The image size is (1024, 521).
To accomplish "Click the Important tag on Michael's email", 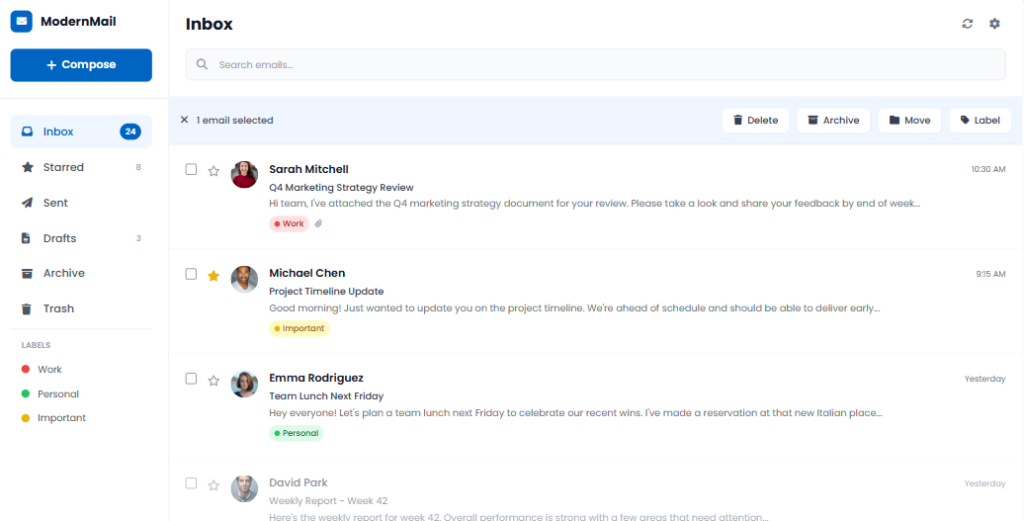I will [299, 328].
